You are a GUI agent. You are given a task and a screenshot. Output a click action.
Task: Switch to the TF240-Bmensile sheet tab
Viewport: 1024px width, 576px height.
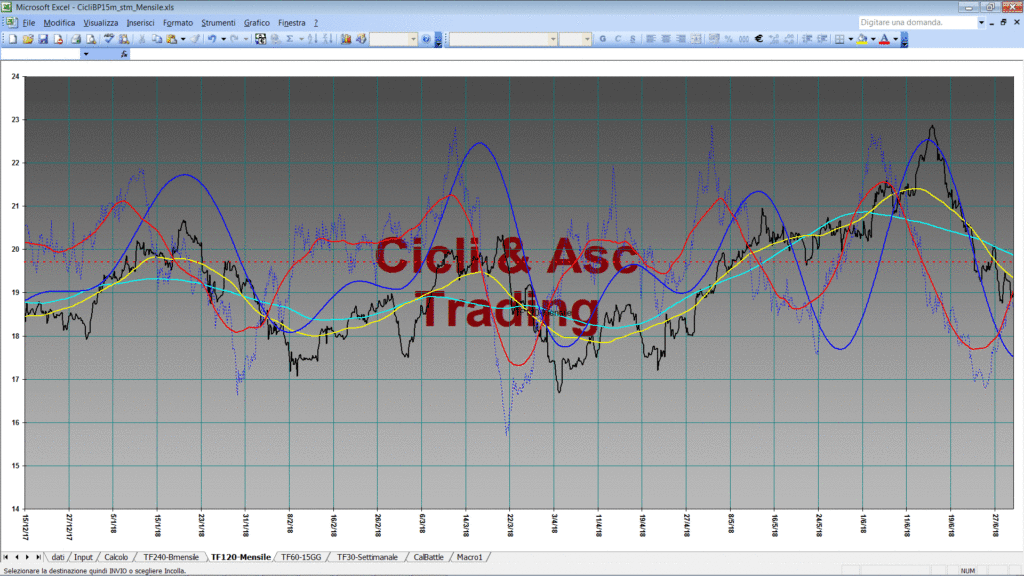coord(170,557)
